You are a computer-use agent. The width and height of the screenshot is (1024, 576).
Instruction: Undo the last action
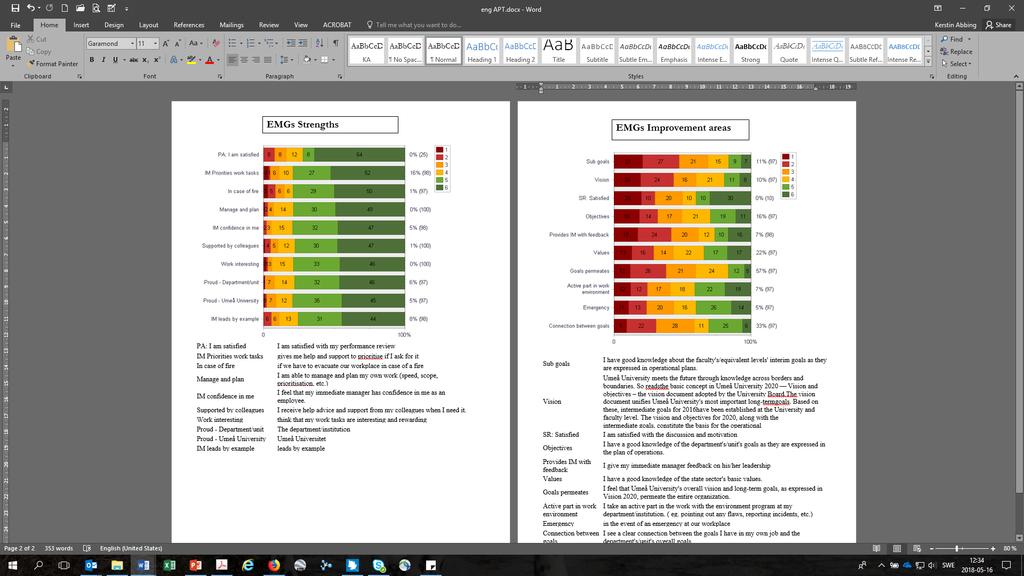click(x=30, y=8)
